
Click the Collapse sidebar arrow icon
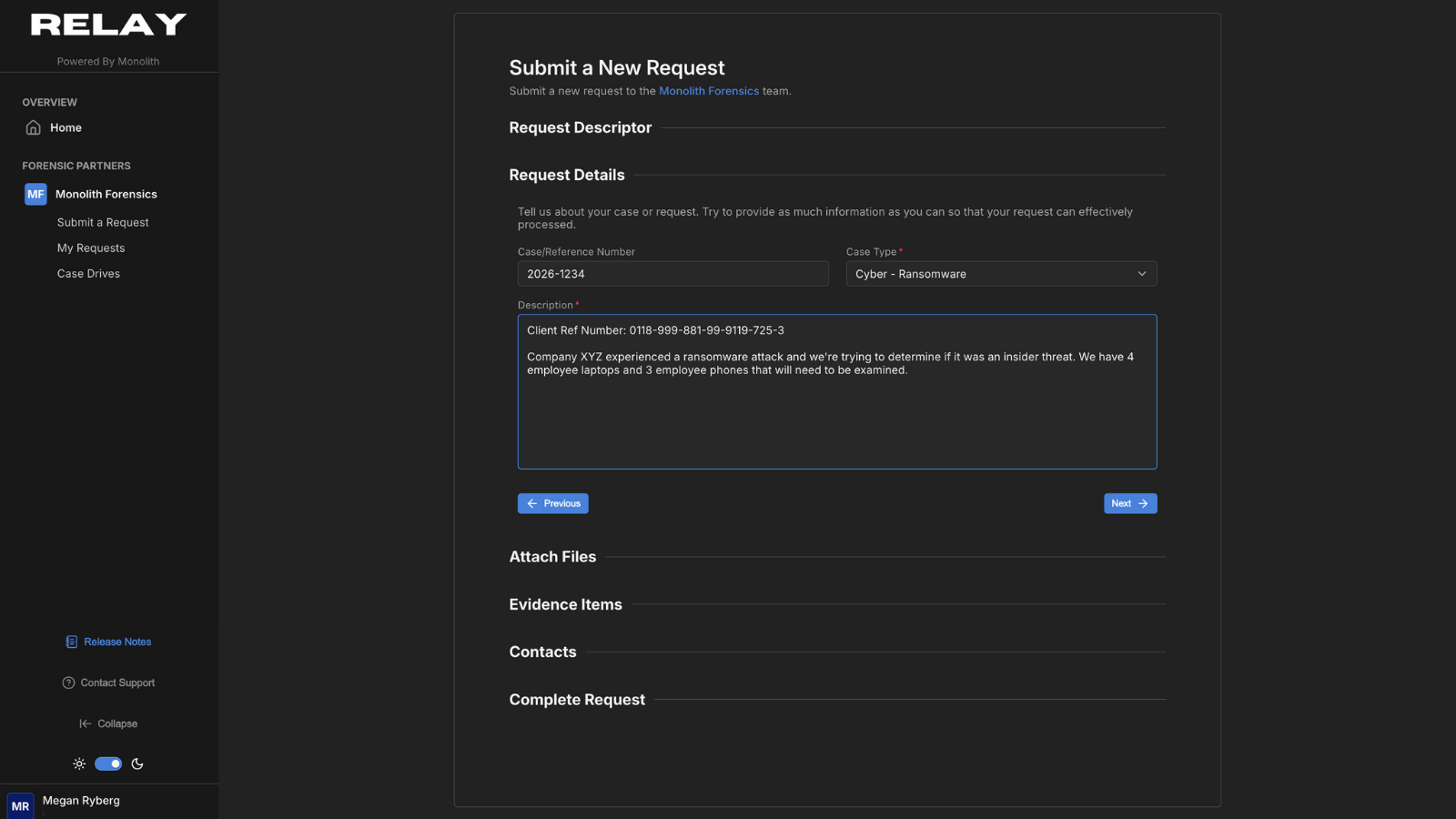[x=86, y=723]
